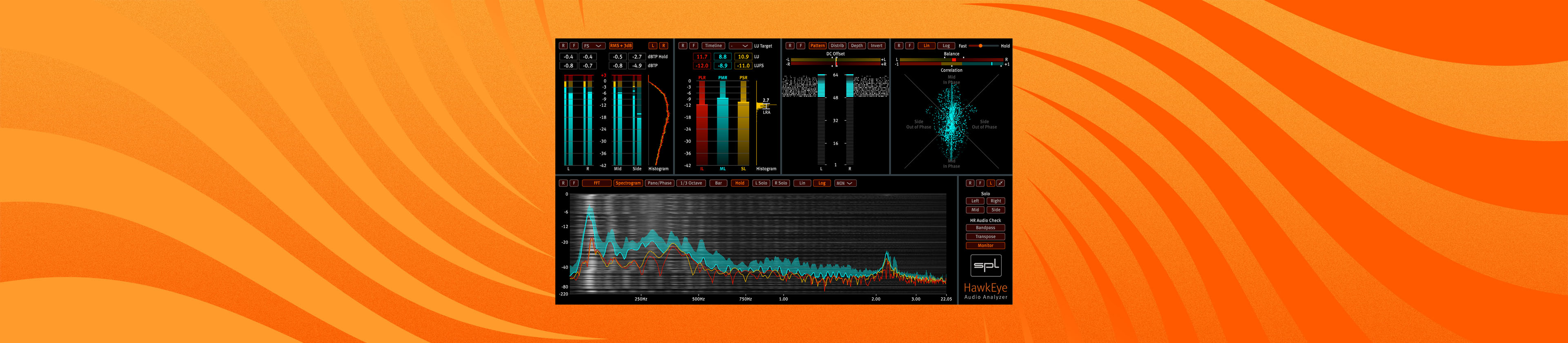Toggle the Hold option in spectrum analyzer
Image resolution: width=1568 pixels, height=343 pixels.
739,183
